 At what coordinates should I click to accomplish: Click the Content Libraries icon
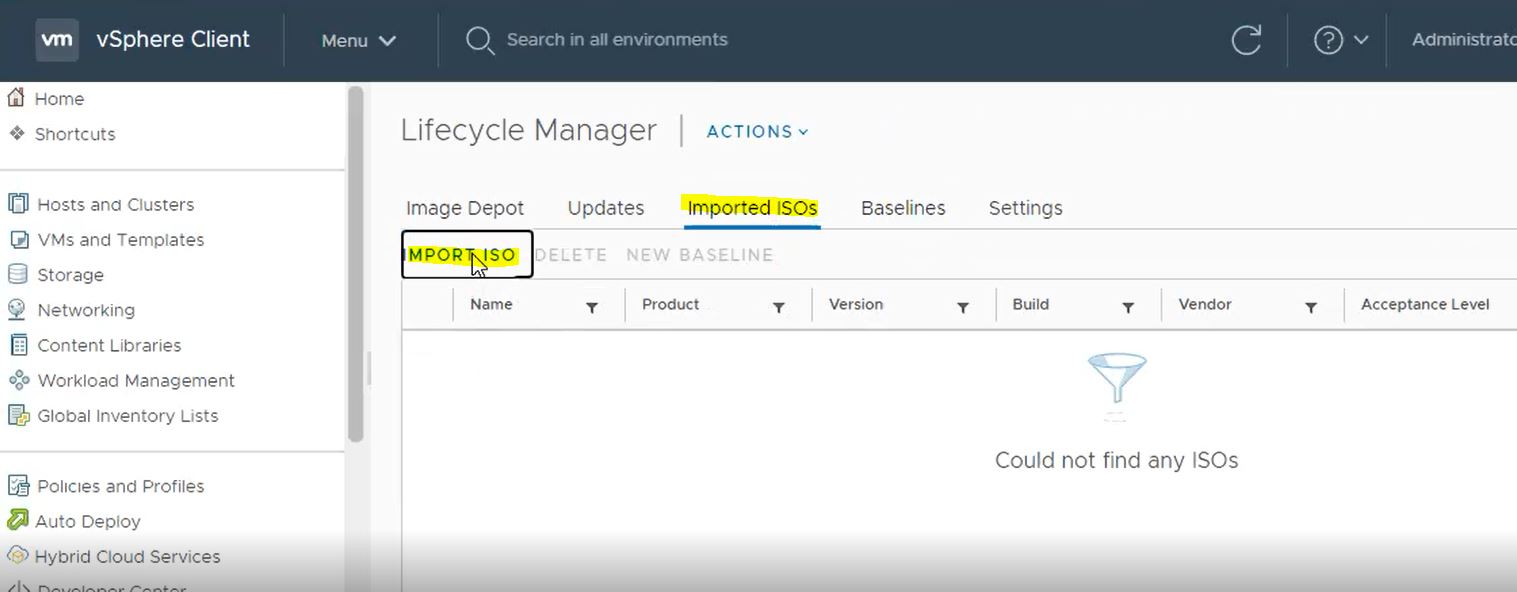[17, 345]
